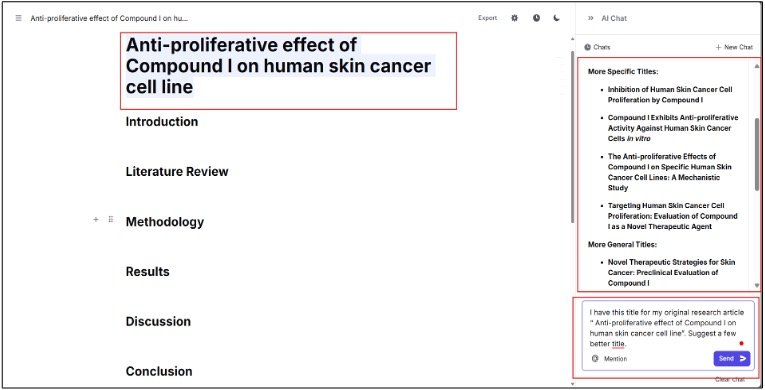Open the hamburger sidebar menu
This screenshot has height=390, width=765.
19,18
